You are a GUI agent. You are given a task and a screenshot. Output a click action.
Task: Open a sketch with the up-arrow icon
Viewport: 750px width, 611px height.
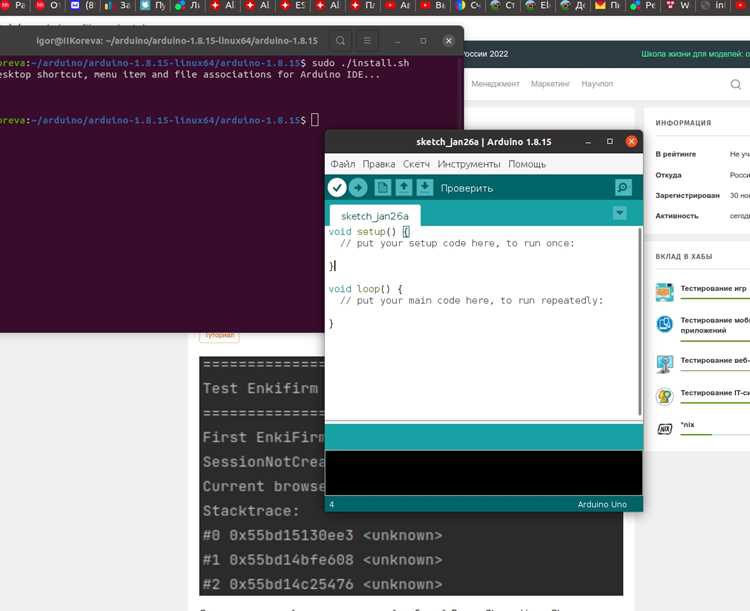(x=403, y=188)
